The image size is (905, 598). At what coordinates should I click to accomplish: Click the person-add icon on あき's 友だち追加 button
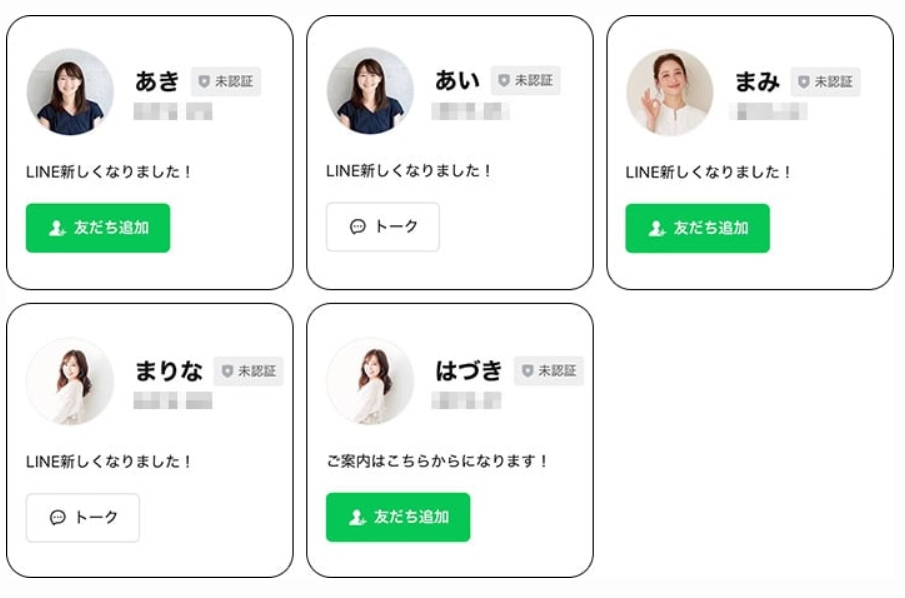tap(55, 228)
